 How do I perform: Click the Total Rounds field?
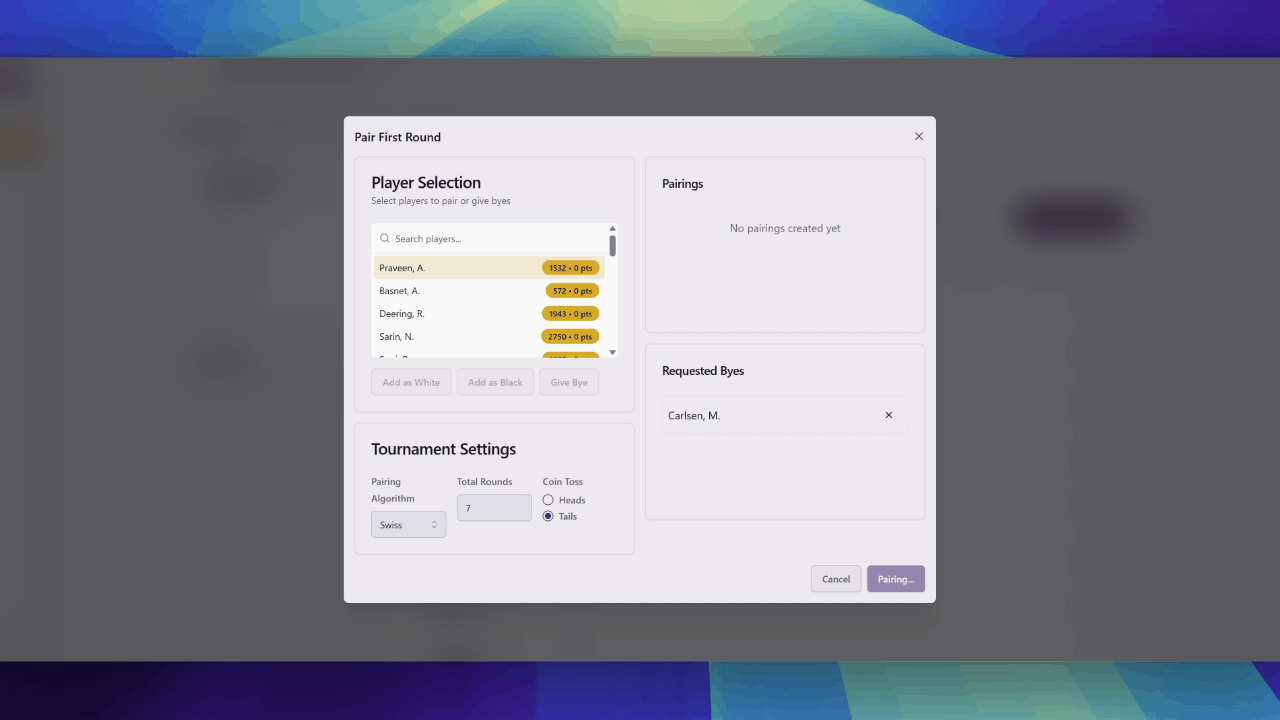pos(494,508)
